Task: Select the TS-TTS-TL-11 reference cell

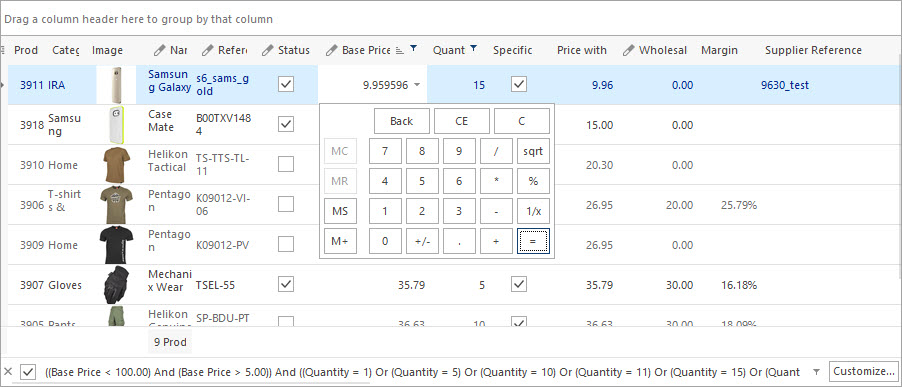Action: pos(222,165)
